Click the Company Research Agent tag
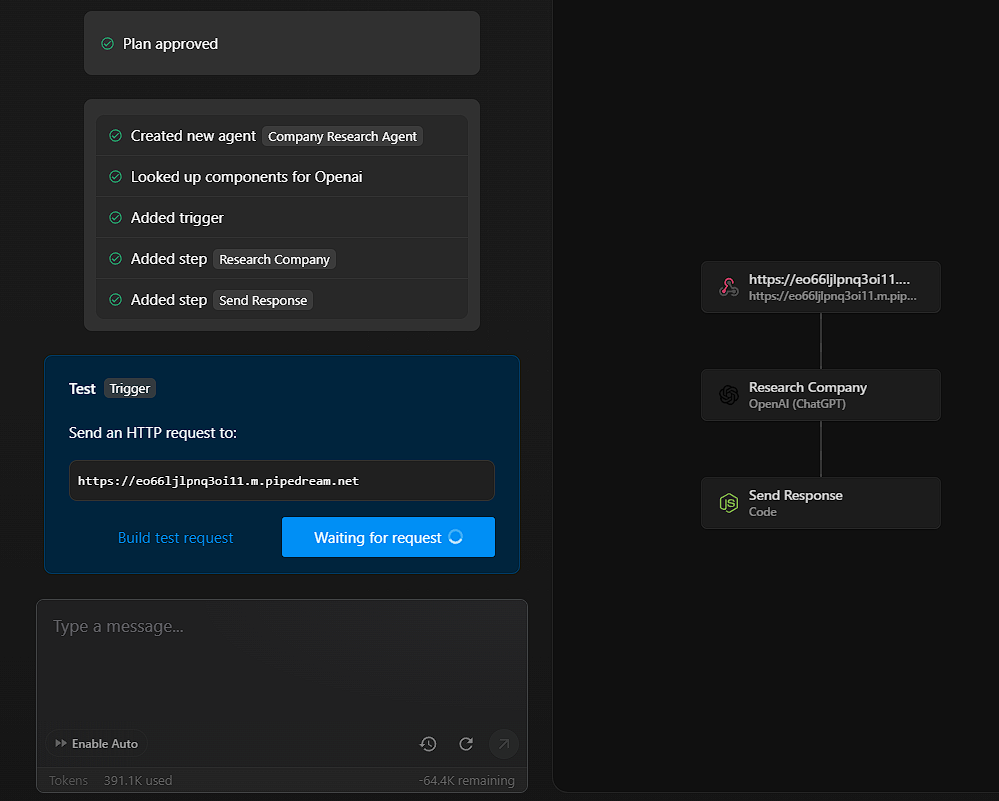 [342, 136]
